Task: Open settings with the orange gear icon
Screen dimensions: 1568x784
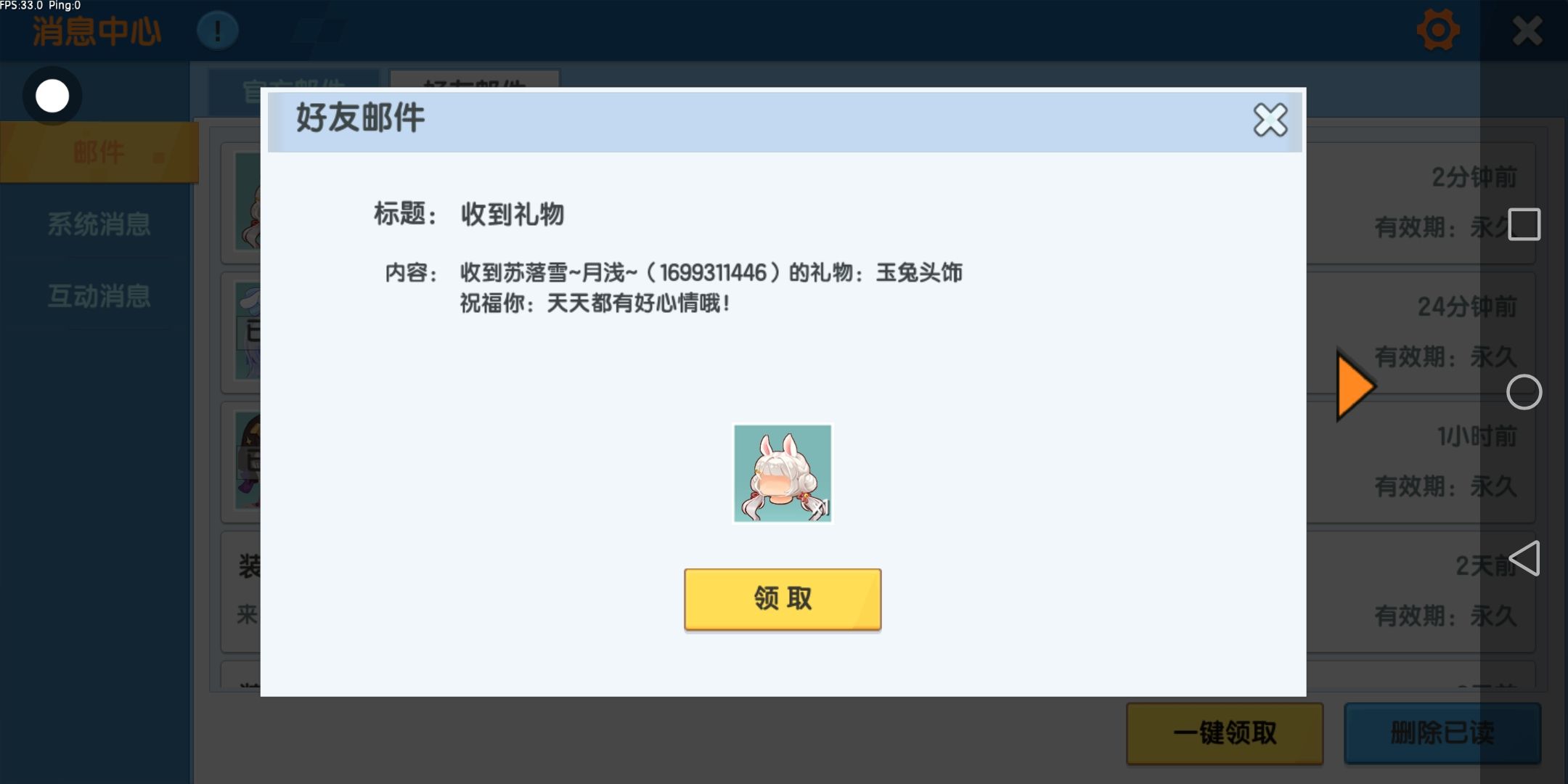Action: click(x=1438, y=30)
